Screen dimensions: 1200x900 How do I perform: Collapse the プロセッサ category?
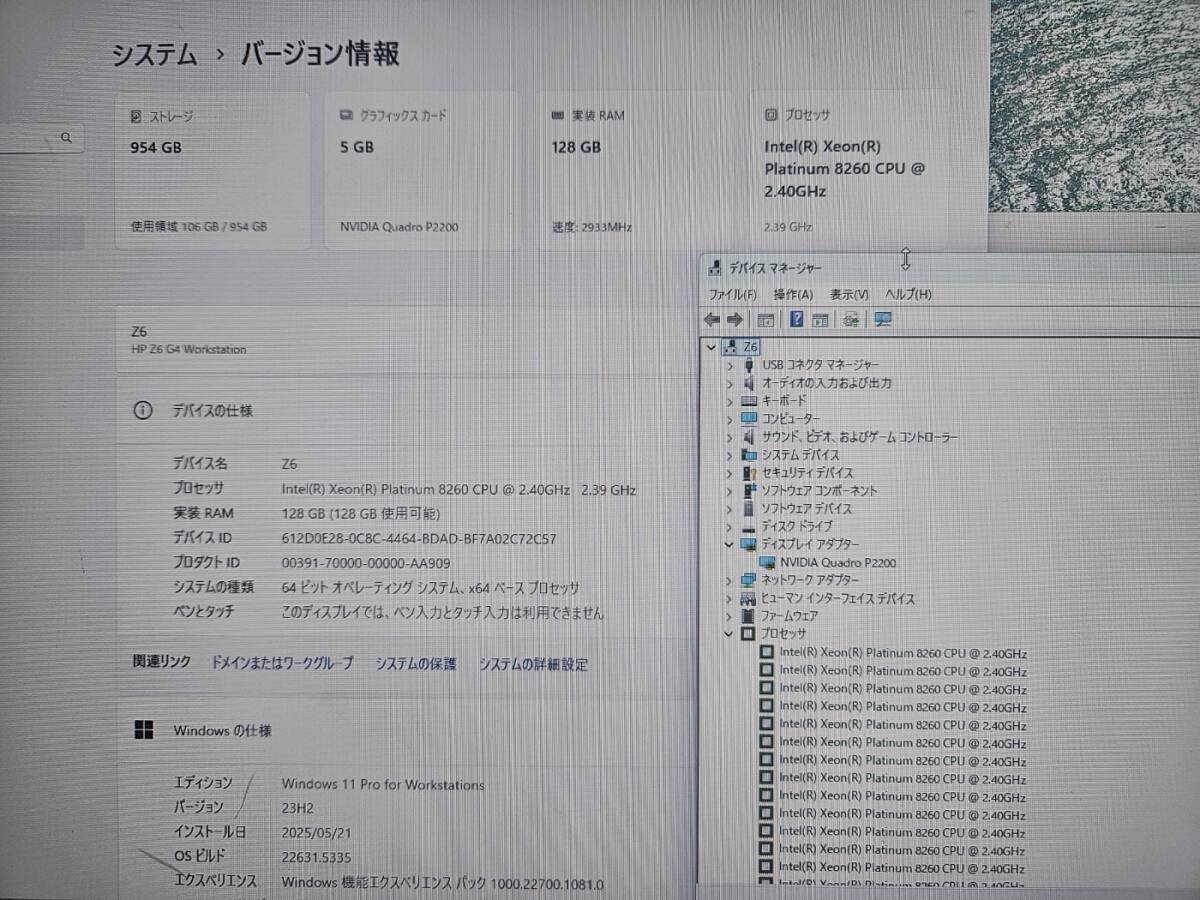729,634
